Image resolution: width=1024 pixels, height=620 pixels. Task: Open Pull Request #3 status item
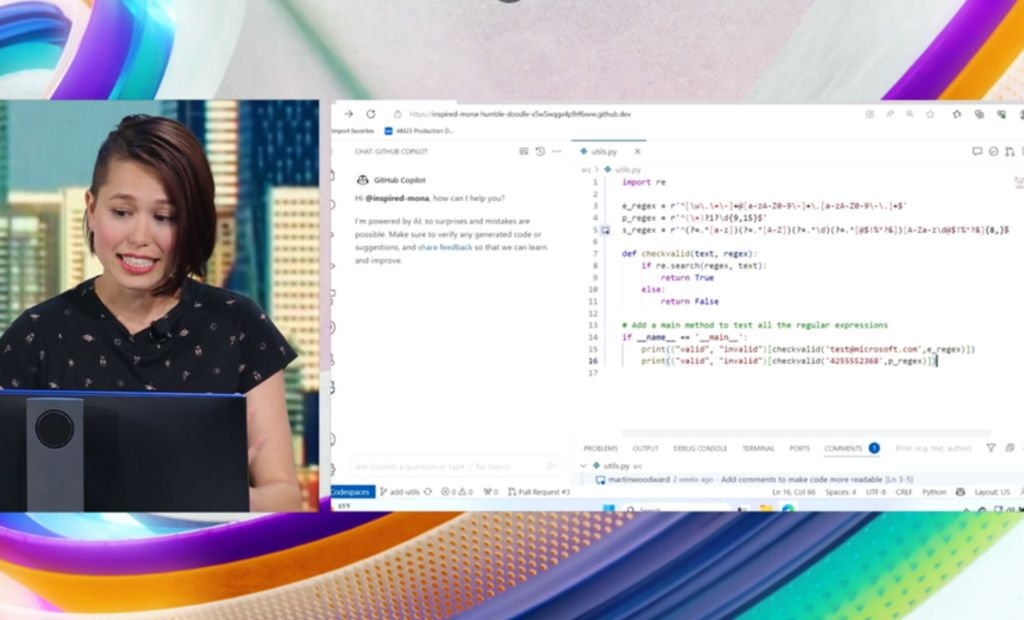539,492
